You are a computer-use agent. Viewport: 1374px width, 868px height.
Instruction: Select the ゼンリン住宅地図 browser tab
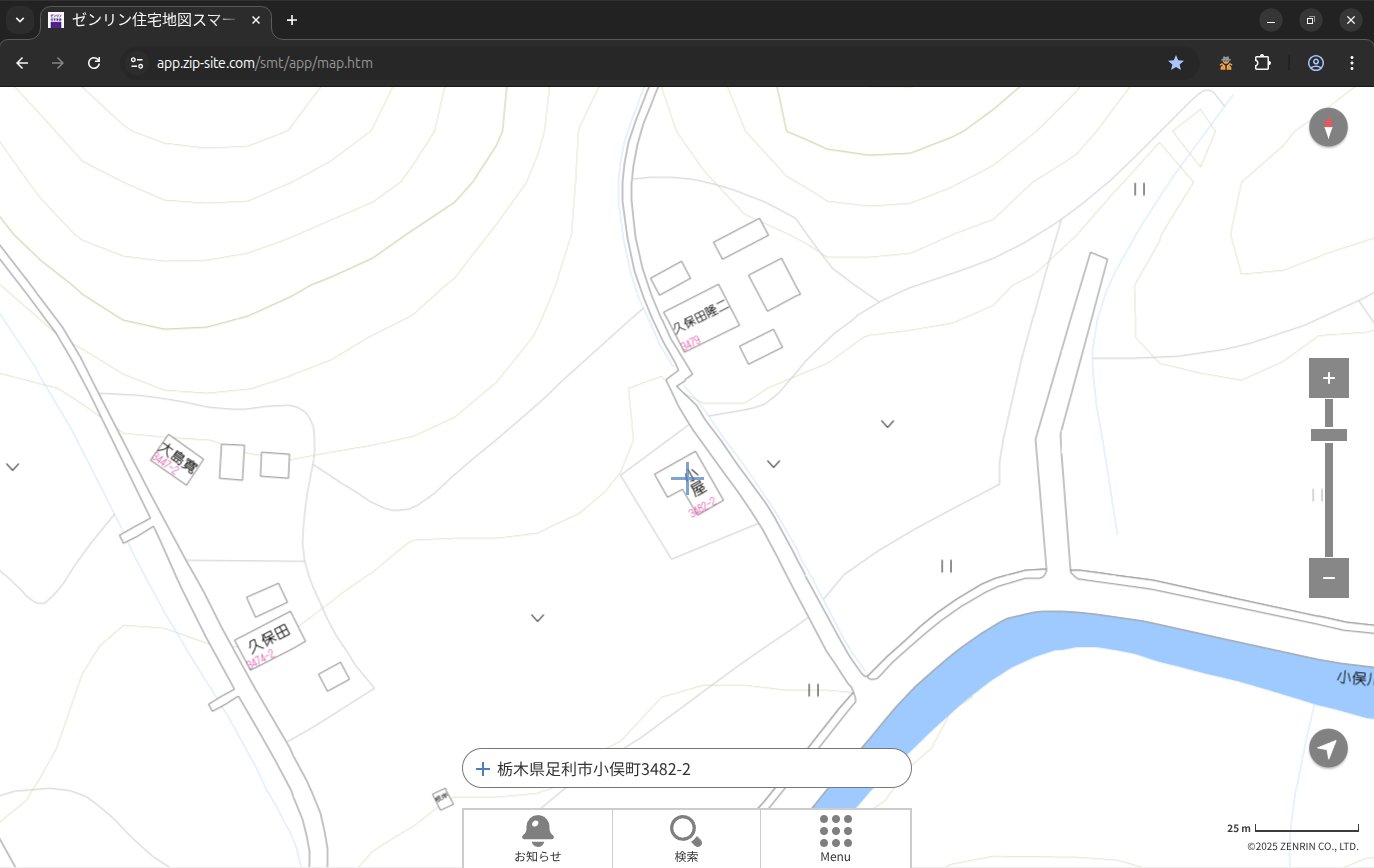pyautogui.click(x=150, y=20)
